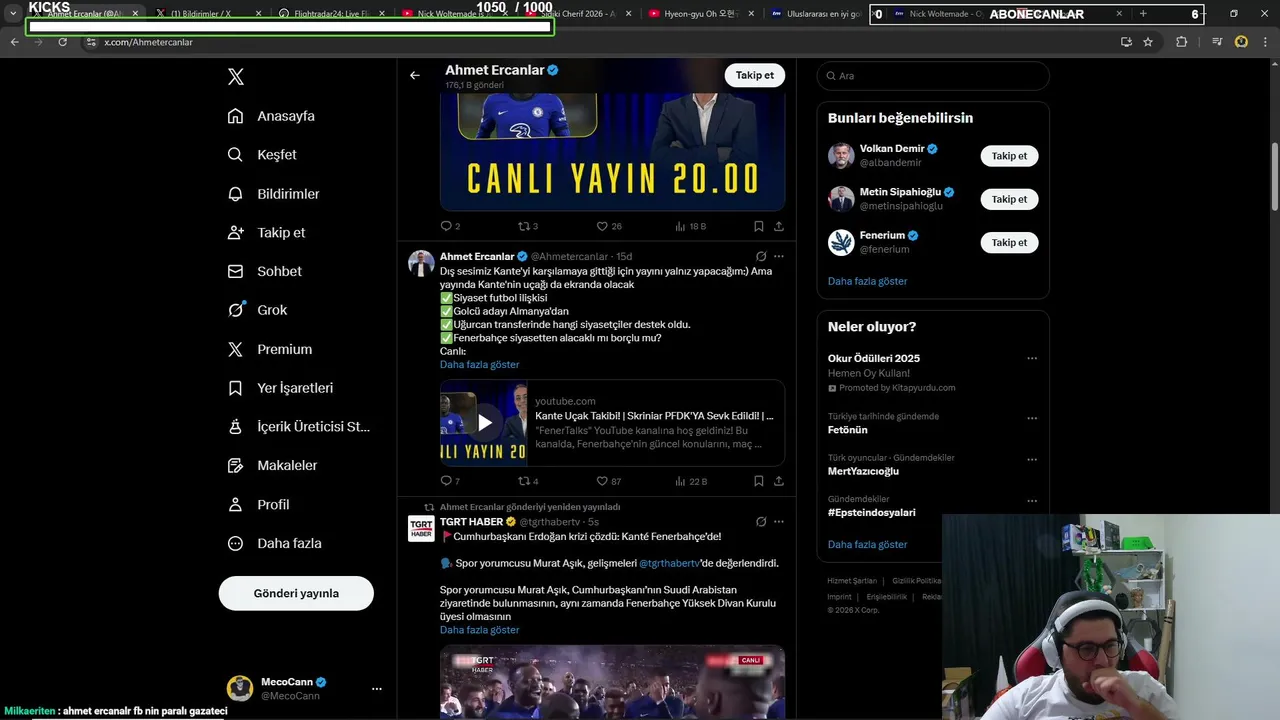Open MertYazıcıoğlu trending topic
The image size is (1280, 720).
863,471
